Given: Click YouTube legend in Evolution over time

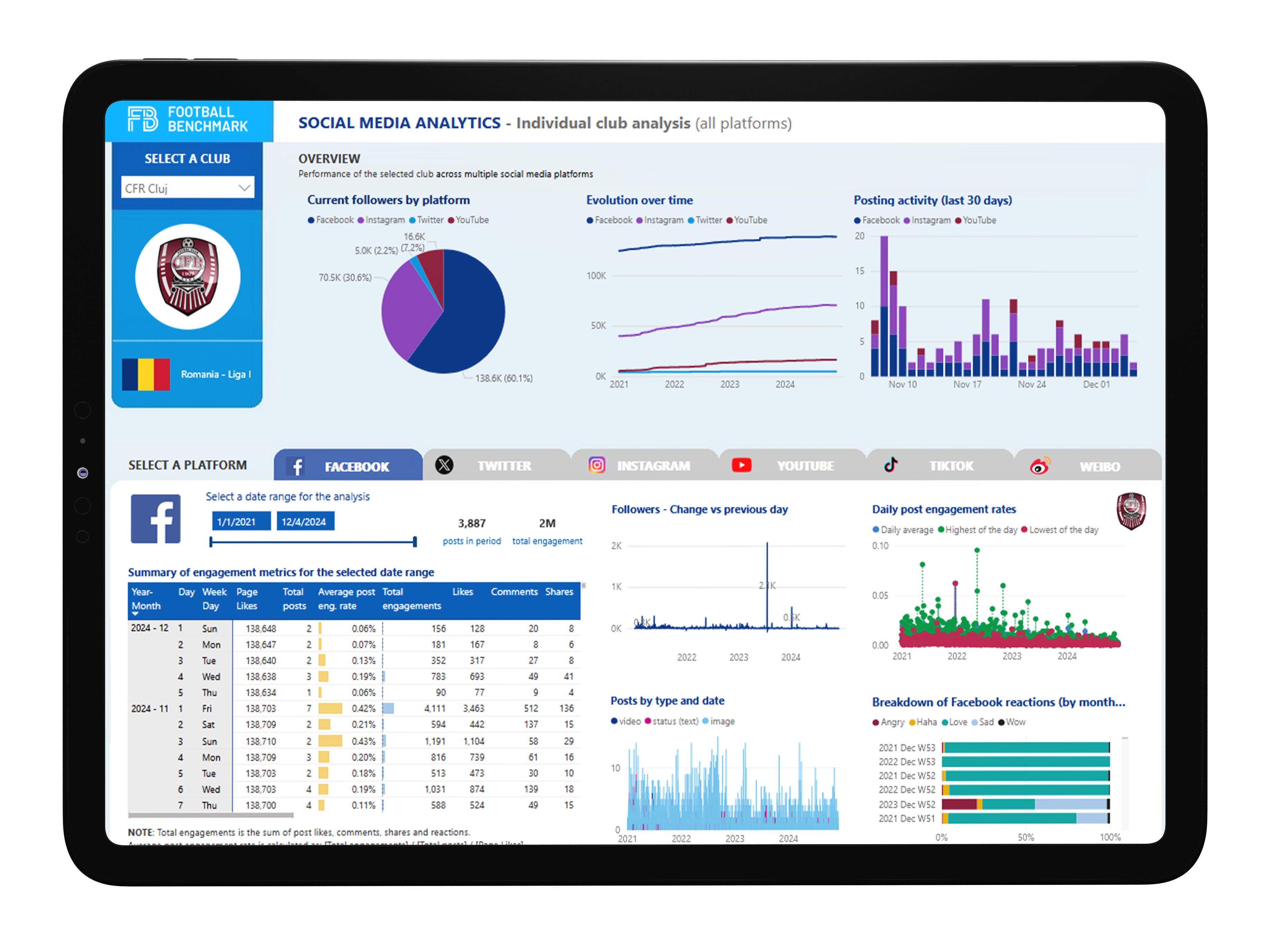Looking at the screenshot, I should click(746, 220).
